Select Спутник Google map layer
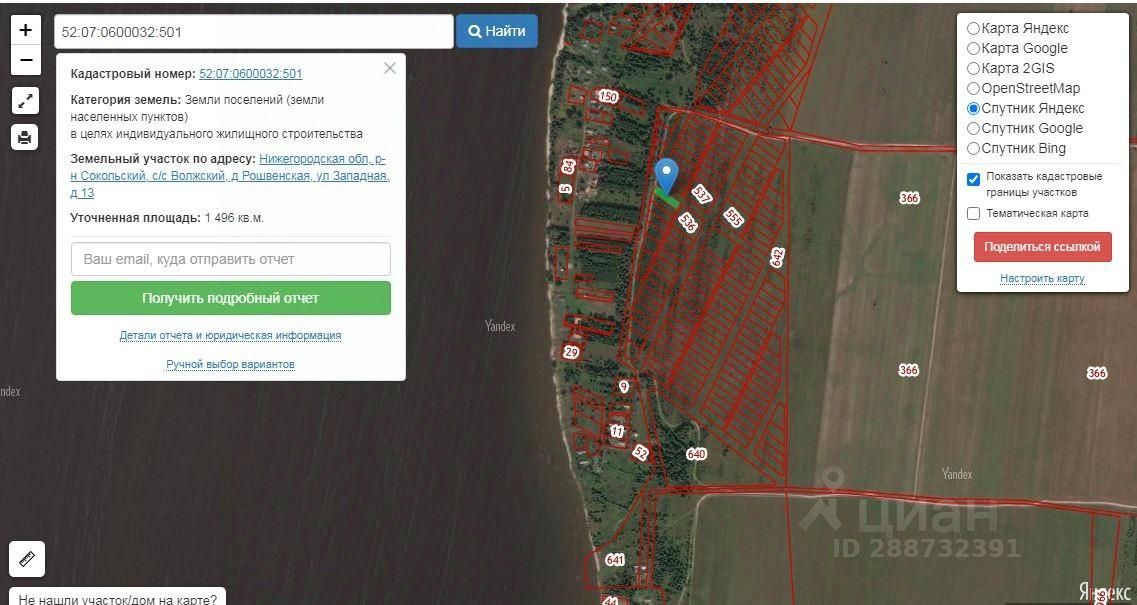The width and height of the screenshot is (1137, 605). pyautogui.click(x=974, y=128)
